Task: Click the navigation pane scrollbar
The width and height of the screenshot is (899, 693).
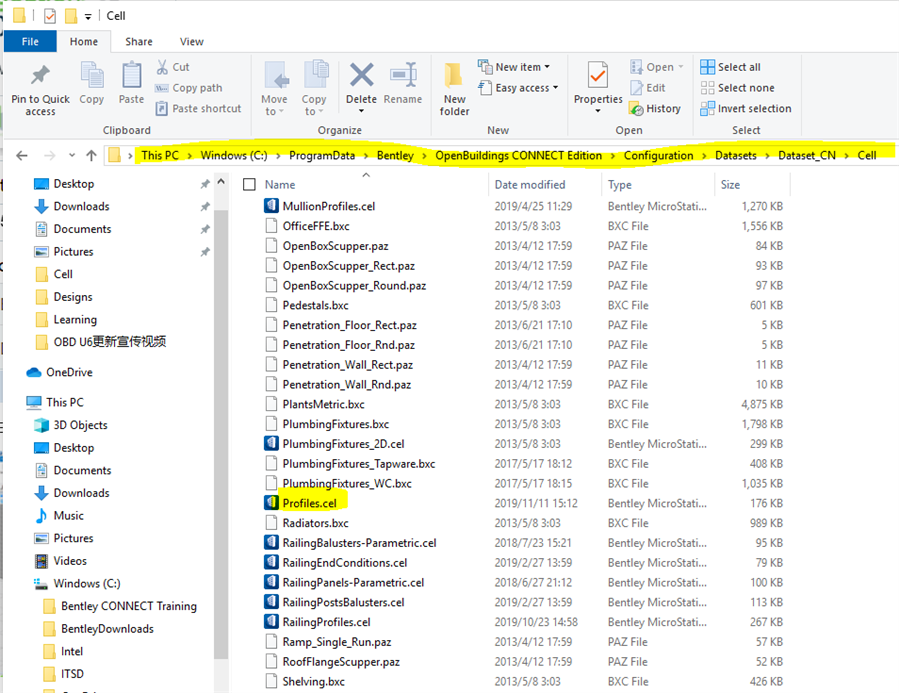Action: (x=221, y=433)
